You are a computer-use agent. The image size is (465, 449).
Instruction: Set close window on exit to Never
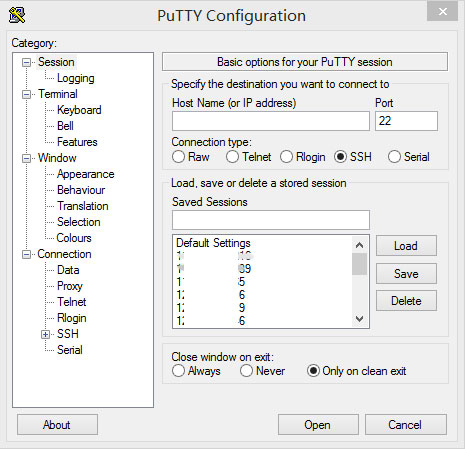coord(246,371)
